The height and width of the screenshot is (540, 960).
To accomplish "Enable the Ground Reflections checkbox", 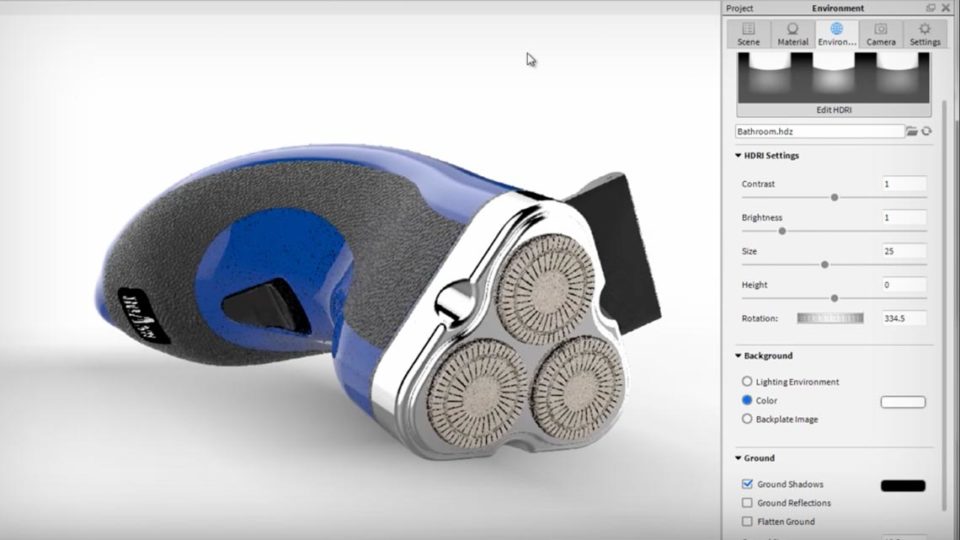I will [x=747, y=503].
